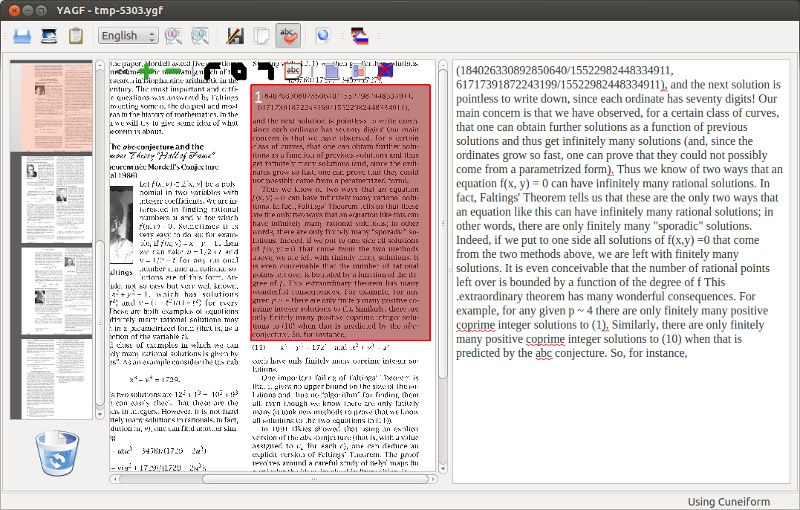Click the red selected text block on page
The image size is (800, 510).
tap(341, 213)
